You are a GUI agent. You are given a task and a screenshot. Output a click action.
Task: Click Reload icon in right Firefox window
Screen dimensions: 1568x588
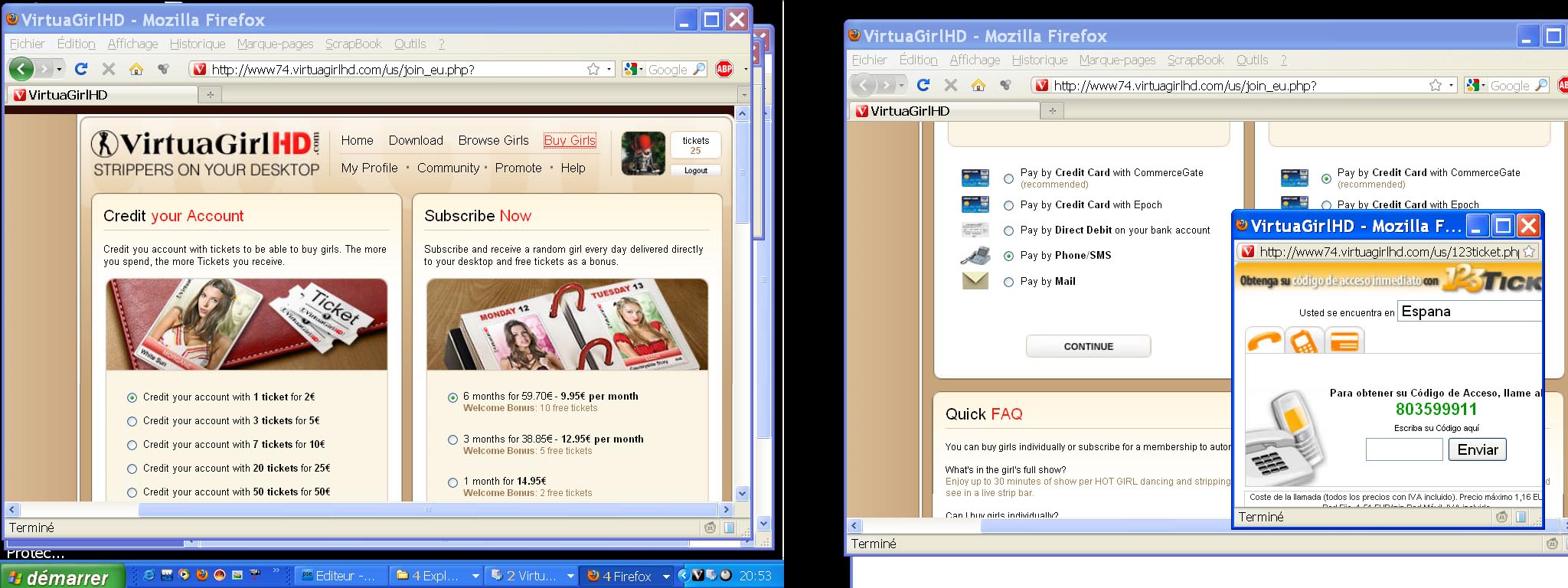point(923,85)
